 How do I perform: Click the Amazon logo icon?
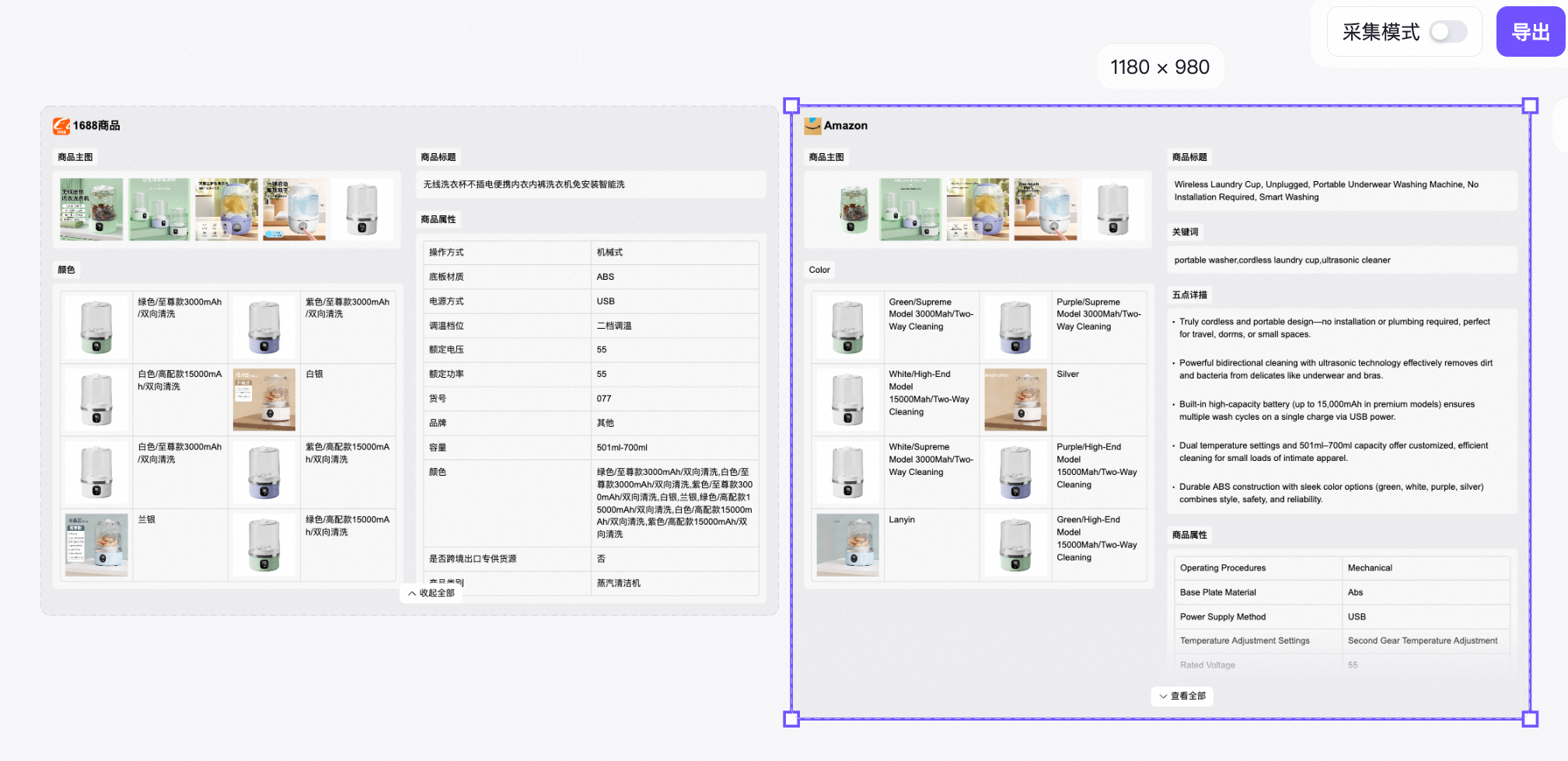[x=813, y=125]
